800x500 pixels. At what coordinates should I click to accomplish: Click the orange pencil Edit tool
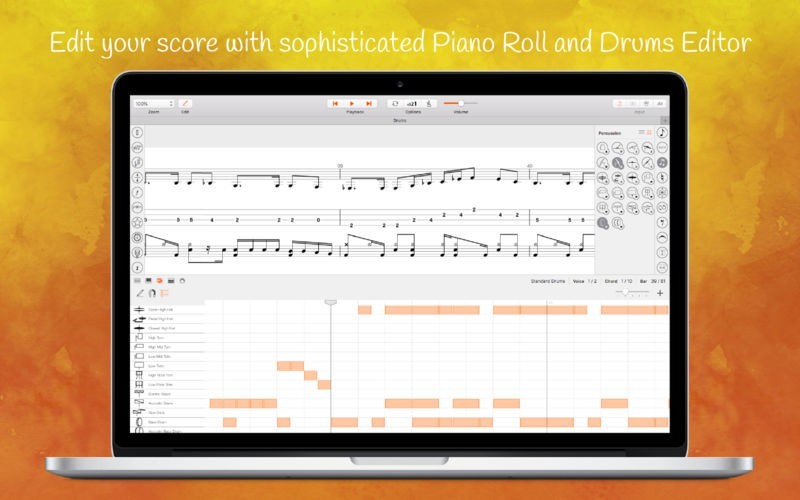pos(185,103)
